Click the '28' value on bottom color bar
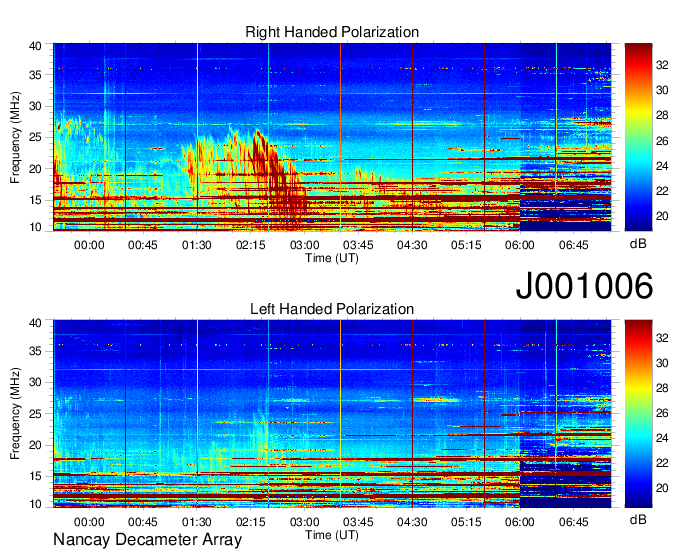The width and height of the screenshot is (680, 552). tap(662, 388)
